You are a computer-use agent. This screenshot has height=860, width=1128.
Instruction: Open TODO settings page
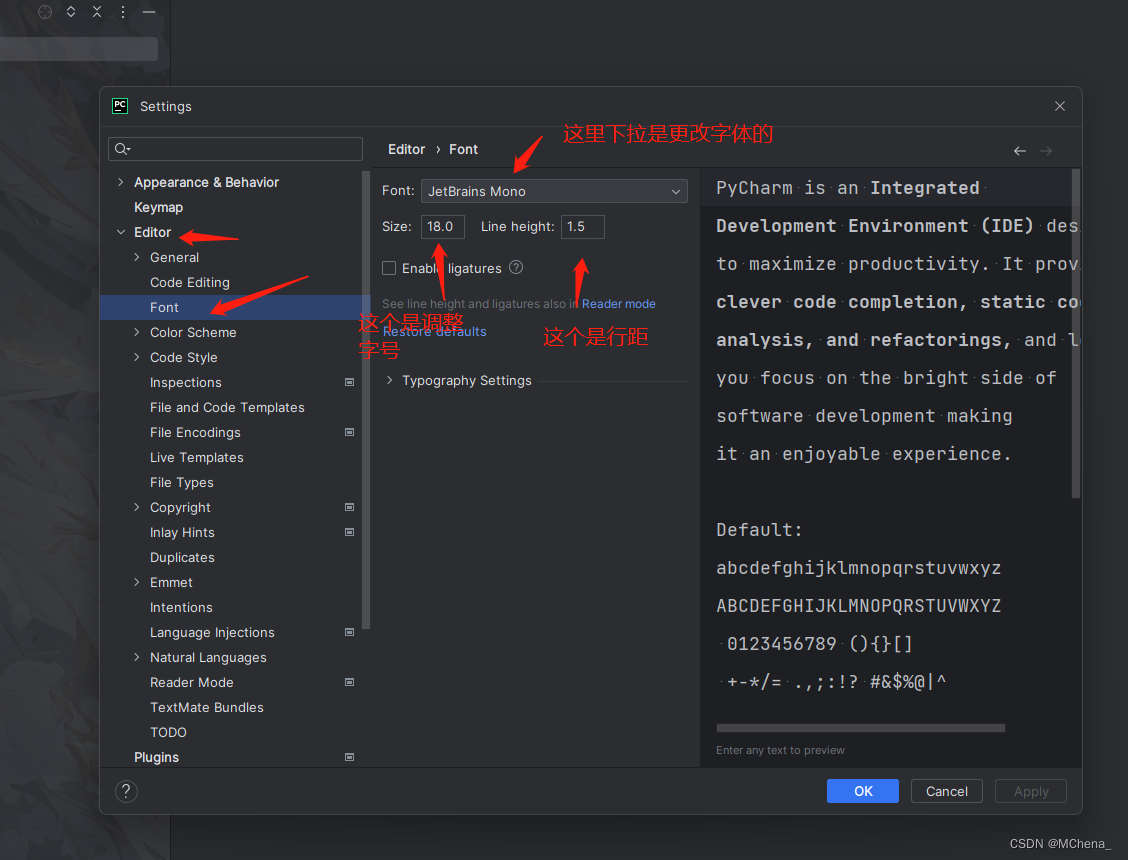pyautogui.click(x=168, y=733)
